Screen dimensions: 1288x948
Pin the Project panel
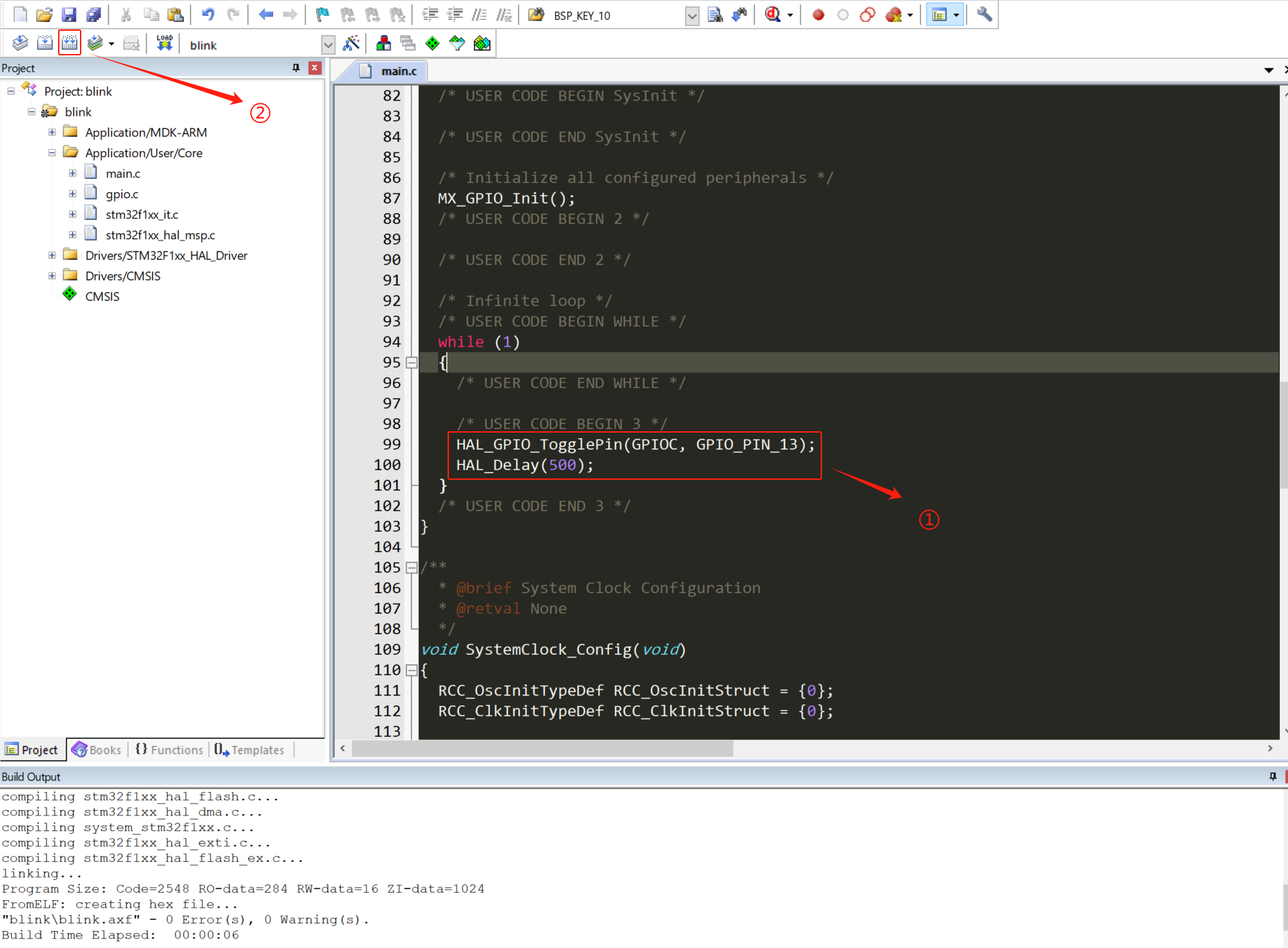[296, 68]
